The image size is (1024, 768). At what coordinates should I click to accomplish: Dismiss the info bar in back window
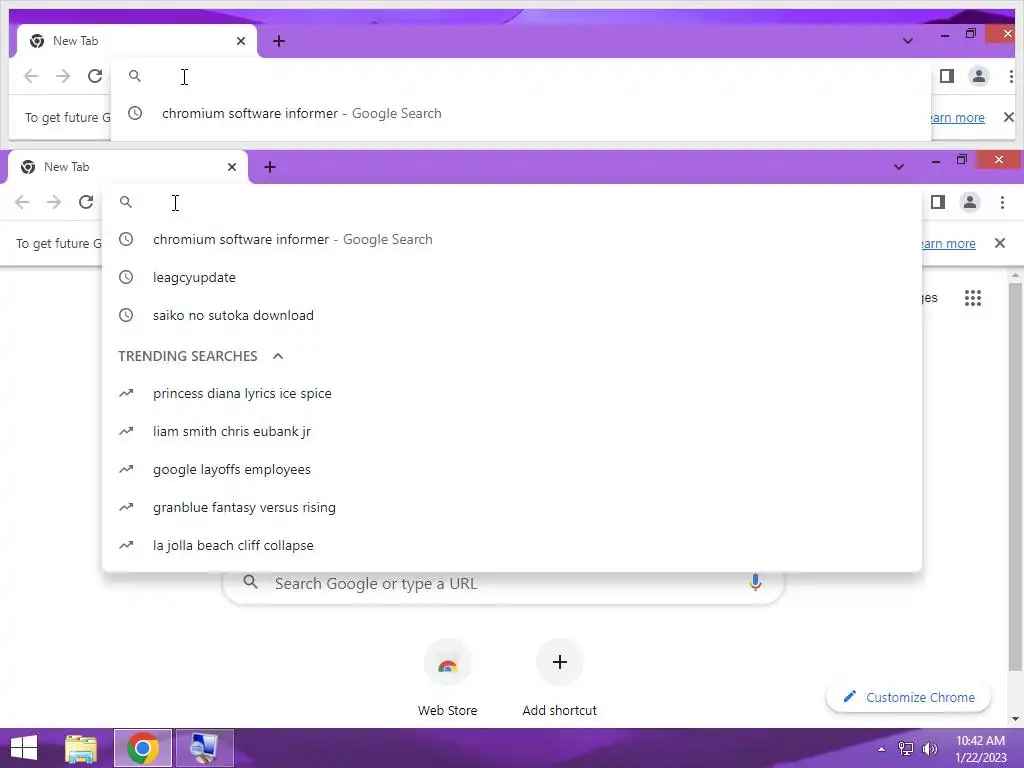(1009, 117)
